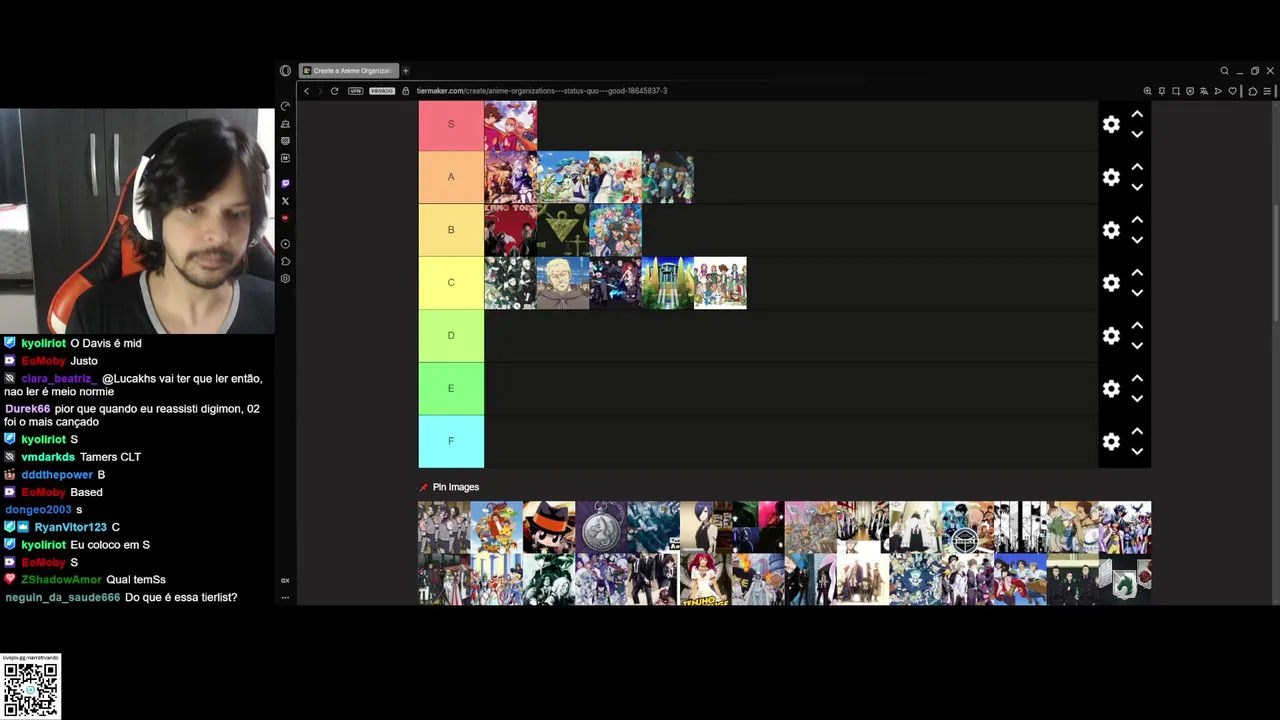Move F tier row up

pyautogui.click(x=1137, y=431)
